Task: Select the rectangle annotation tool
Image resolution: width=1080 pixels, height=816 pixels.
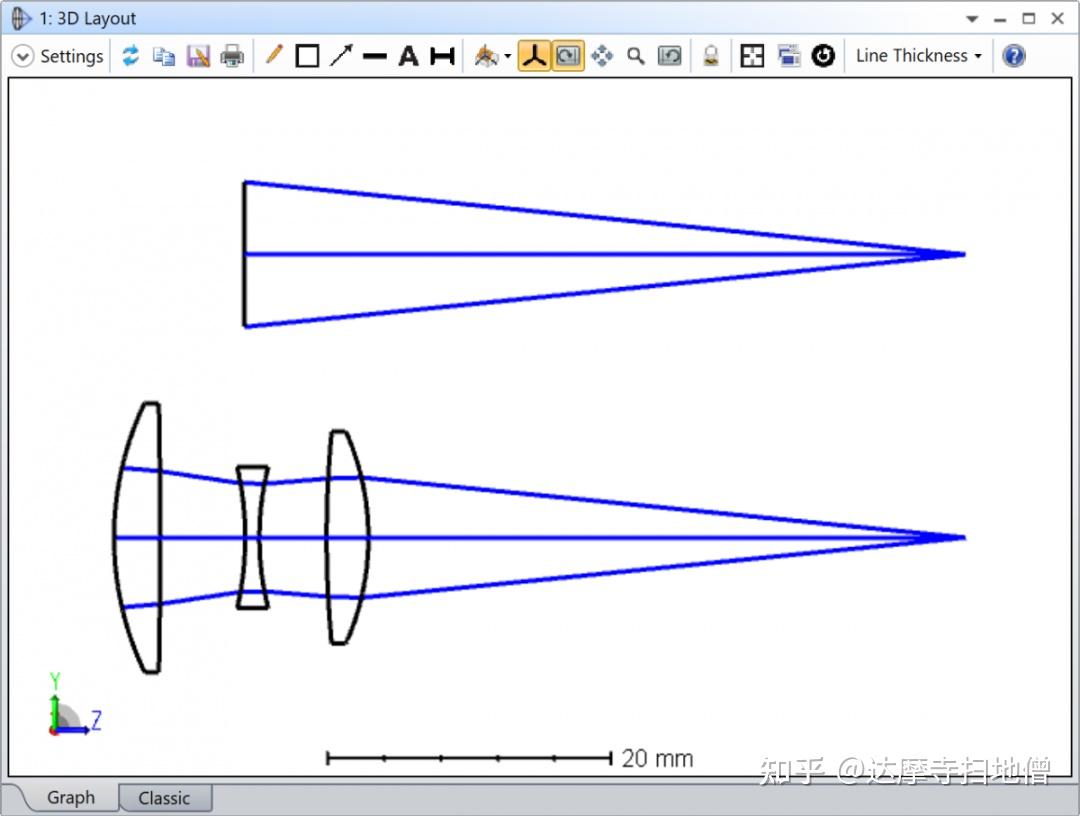Action: [307, 55]
